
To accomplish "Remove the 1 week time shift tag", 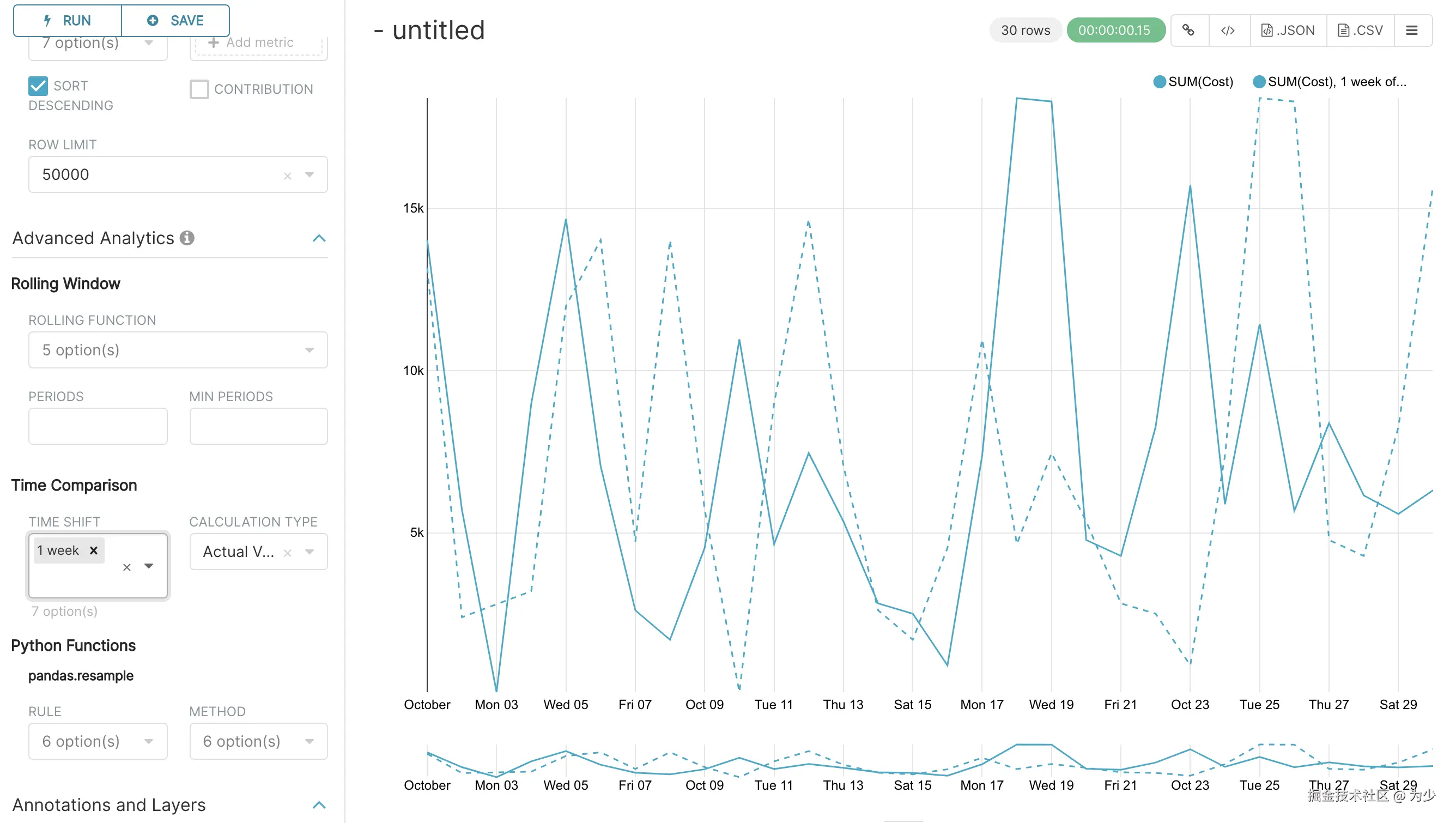I will [94, 550].
